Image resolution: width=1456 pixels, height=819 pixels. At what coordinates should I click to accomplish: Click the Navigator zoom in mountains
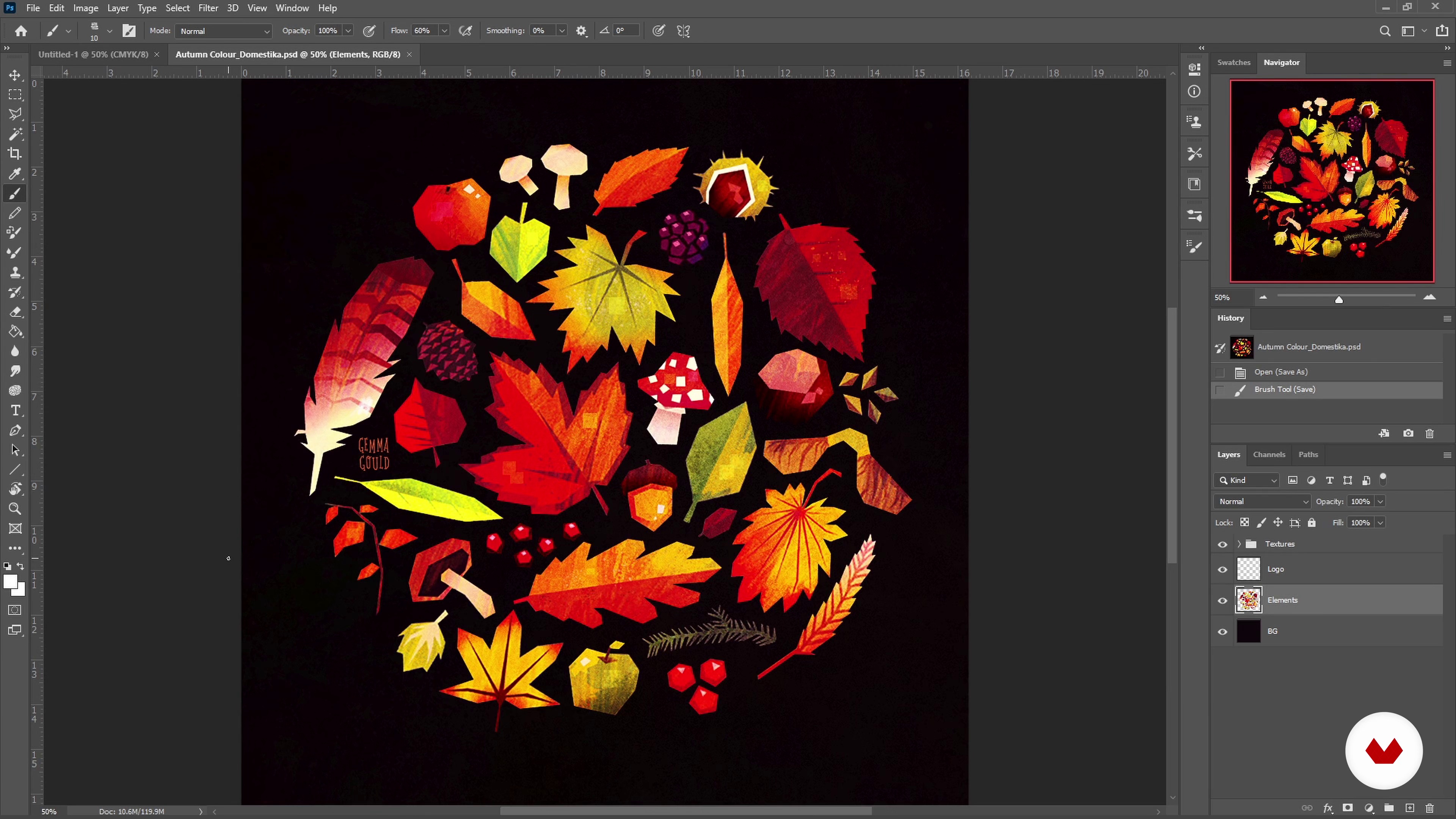[1429, 297]
